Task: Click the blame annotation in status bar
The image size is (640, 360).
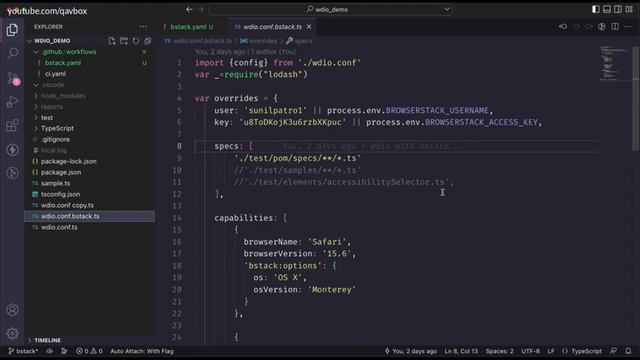Action: click(411, 351)
